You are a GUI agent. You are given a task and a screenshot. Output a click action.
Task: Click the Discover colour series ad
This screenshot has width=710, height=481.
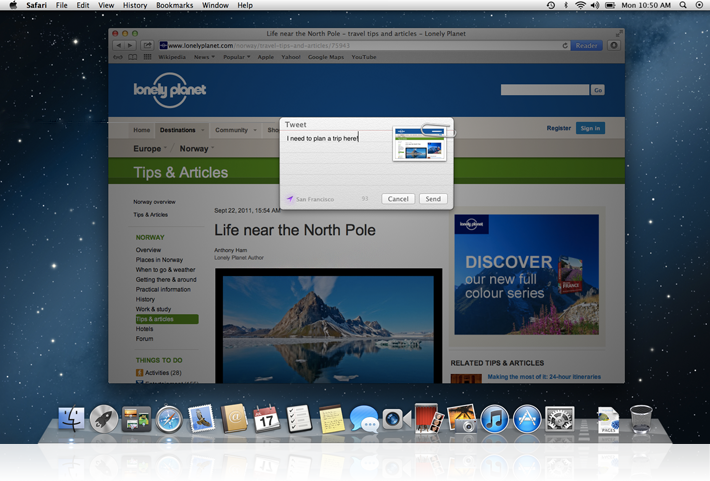[526, 274]
